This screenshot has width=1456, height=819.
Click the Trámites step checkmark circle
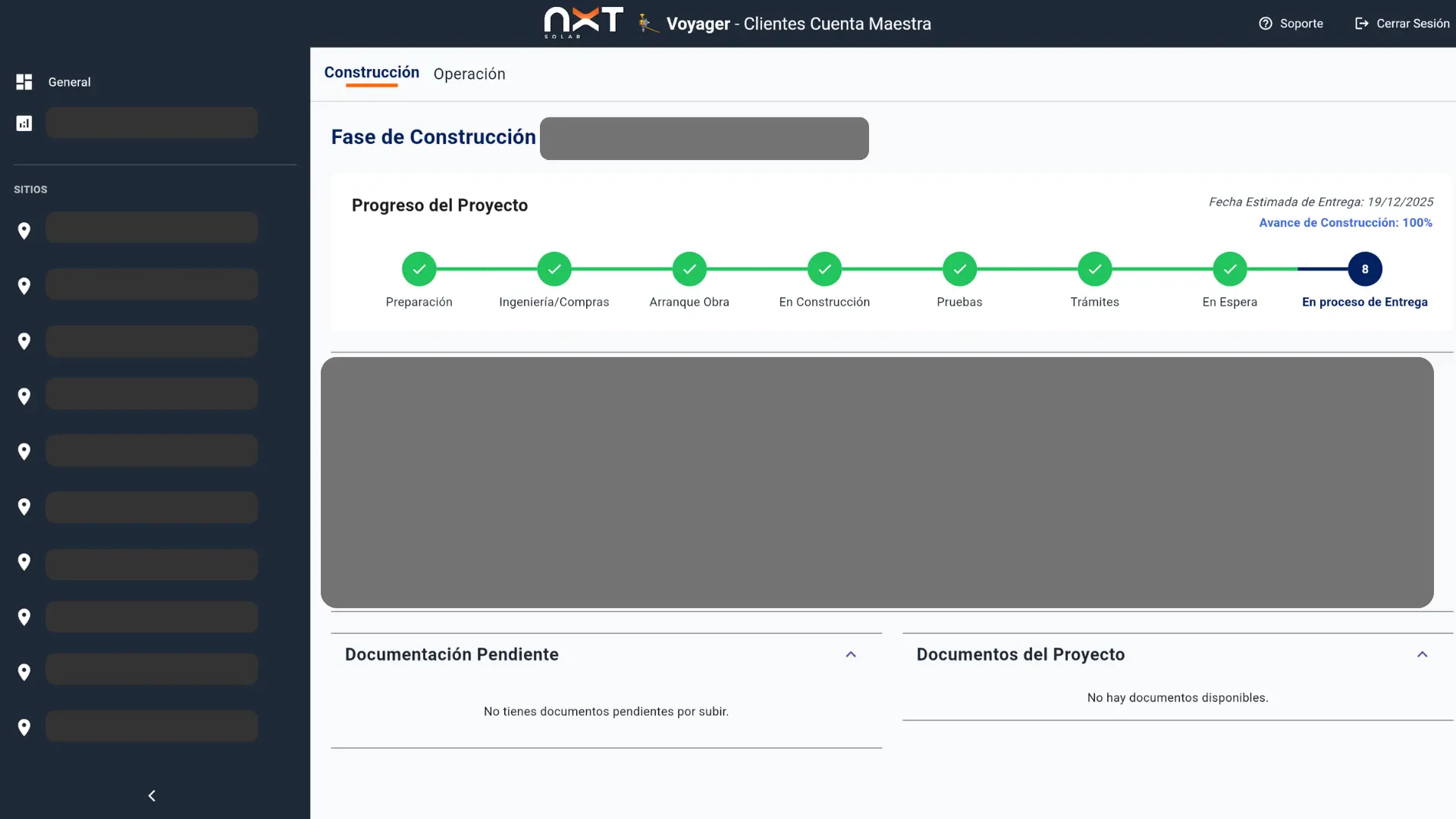coord(1095,269)
